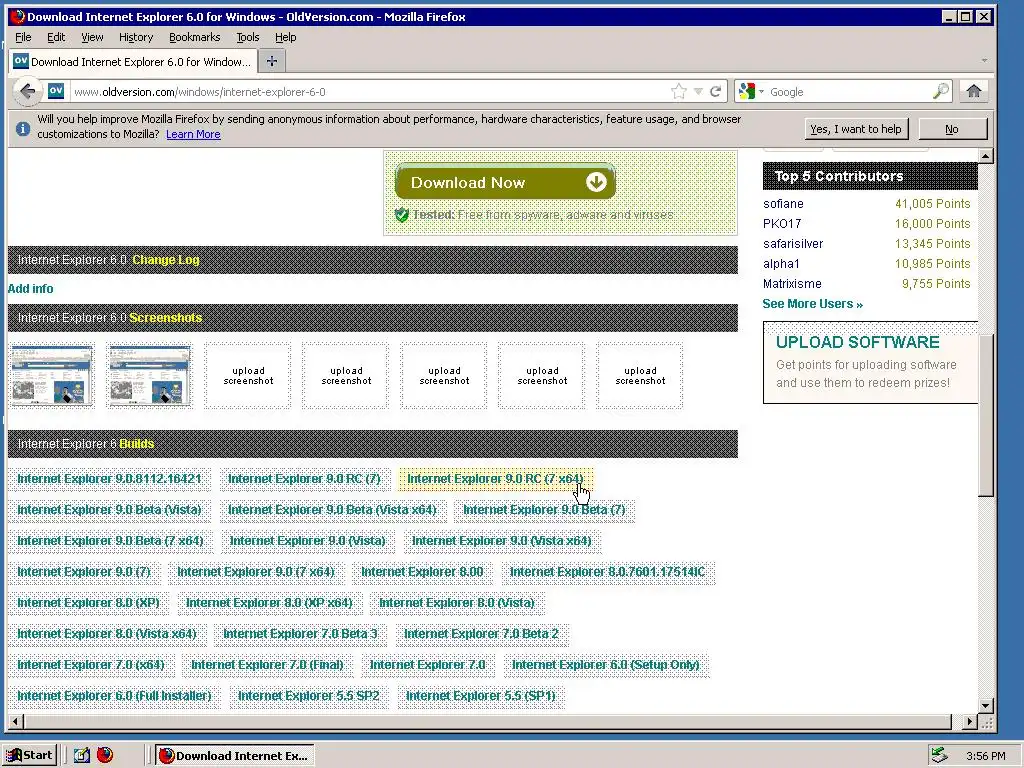The height and width of the screenshot is (768, 1024).
Task: Click the system tray network icon
Action: pyautogui.click(x=939, y=756)
